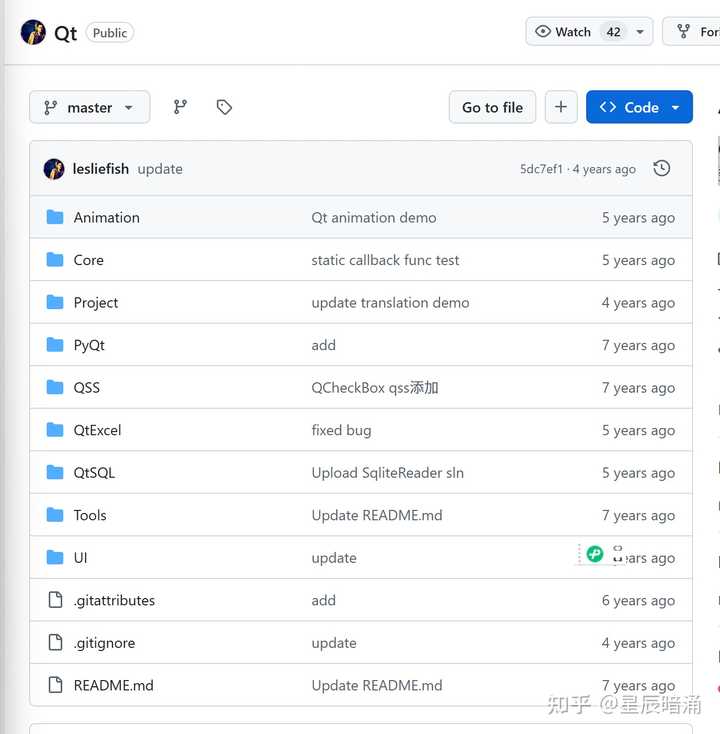Image resolution: width=720 pixels, height=734 pixels.
Task: Click the .gitignore file icon
Action: point(55,642)
